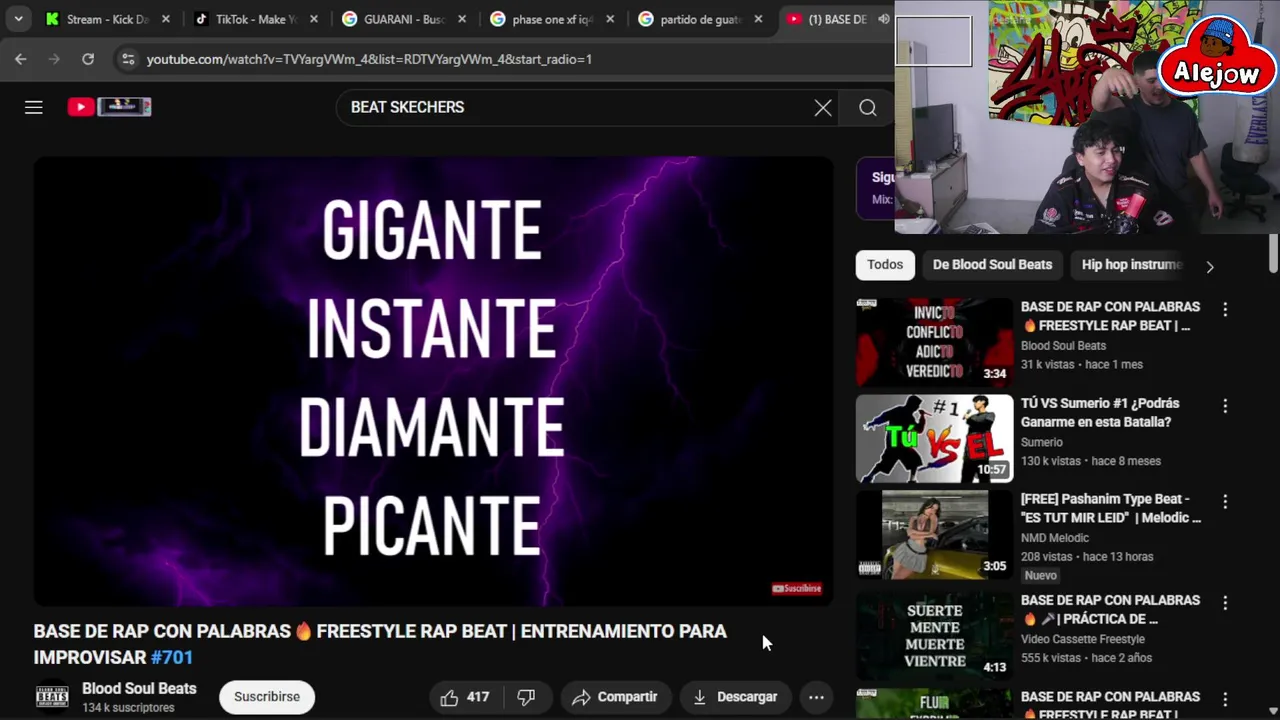Click the Suscribirse watermark in video
The width and height of the screenshot is (1280, 720).
pos(796,588)
